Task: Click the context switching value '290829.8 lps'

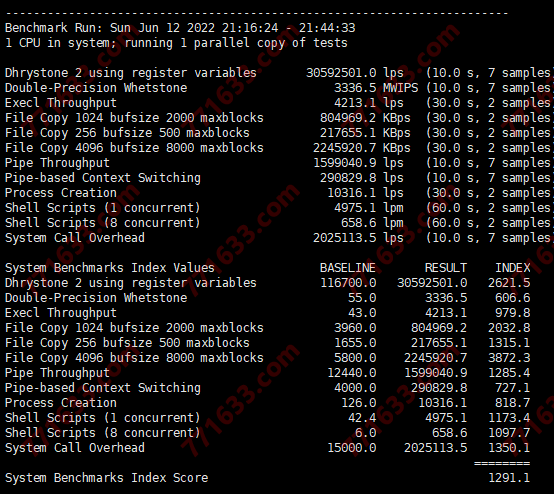Action: click(361, 178)
